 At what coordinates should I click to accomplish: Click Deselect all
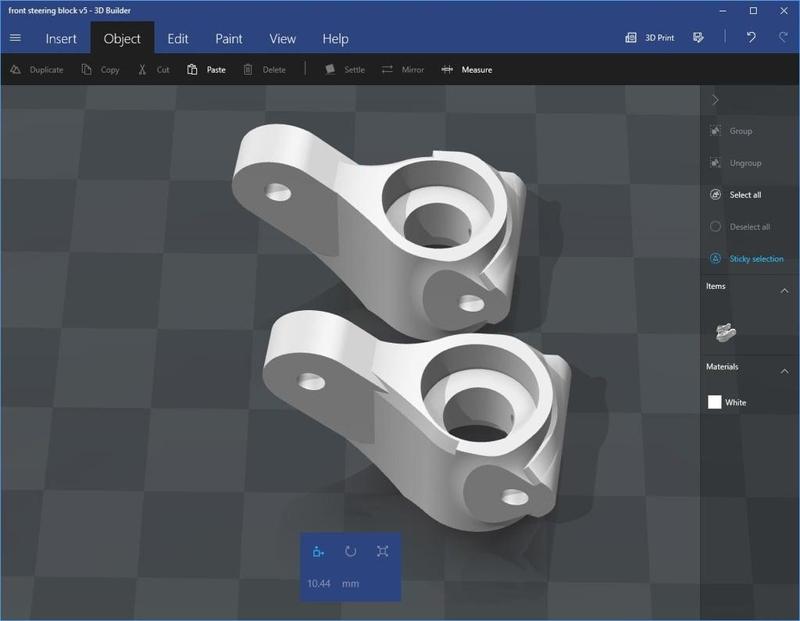(740, 227)
